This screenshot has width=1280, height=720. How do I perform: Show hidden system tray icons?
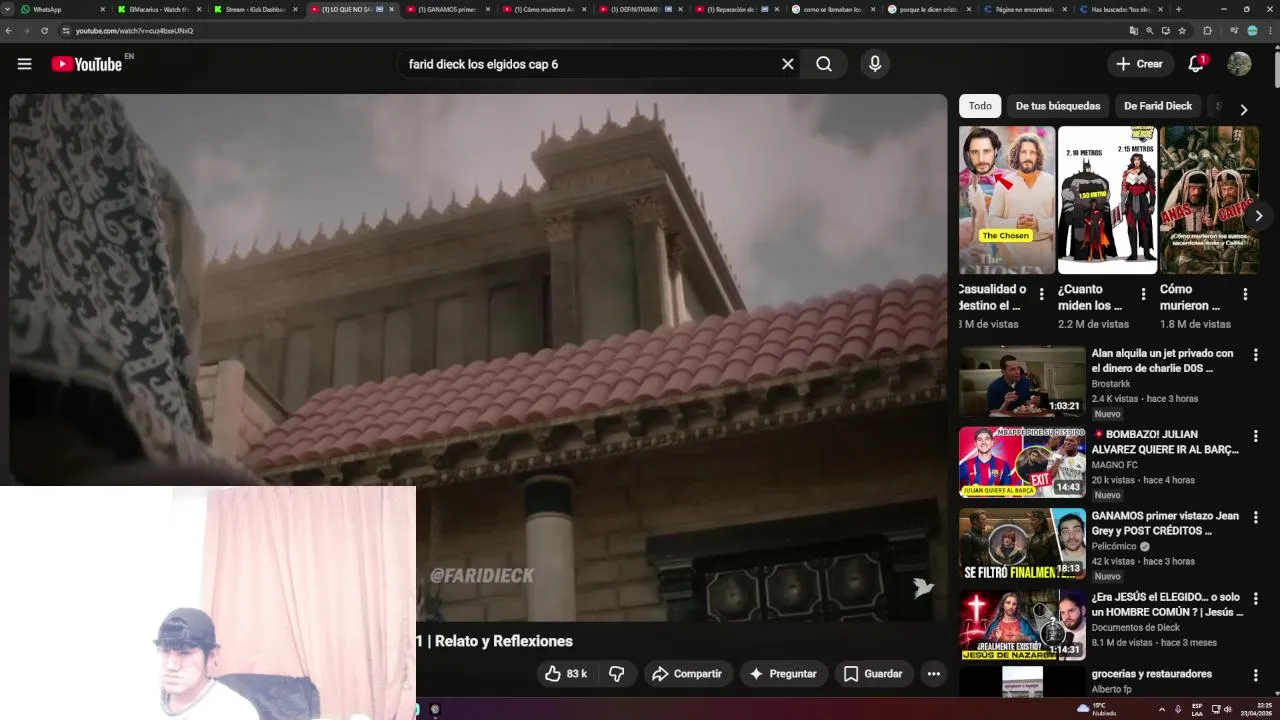[1161, 709]
